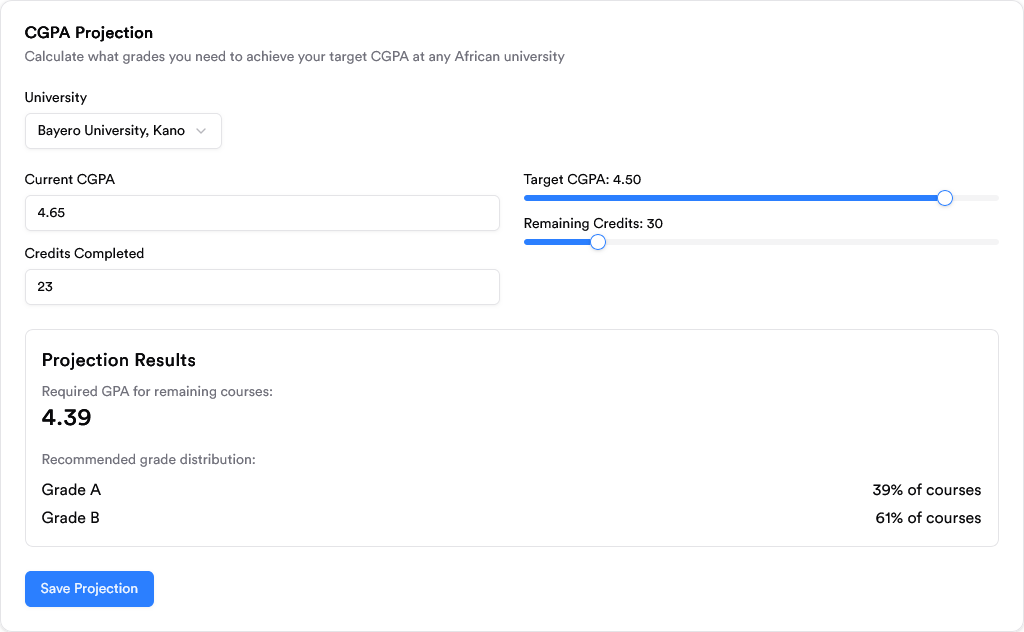The height and width of the screenshot is (632, 1024).
Task: Select the required GPA value 4.39
Action: pos(66,417)
